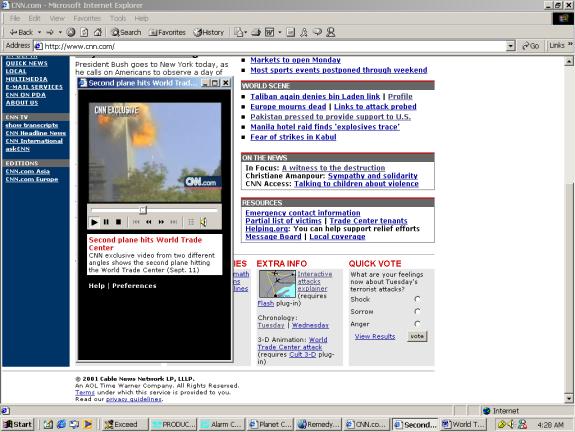Open the History pane from the toolbar
The height and width of the screenshot is (432, 575).
[209, 32]
